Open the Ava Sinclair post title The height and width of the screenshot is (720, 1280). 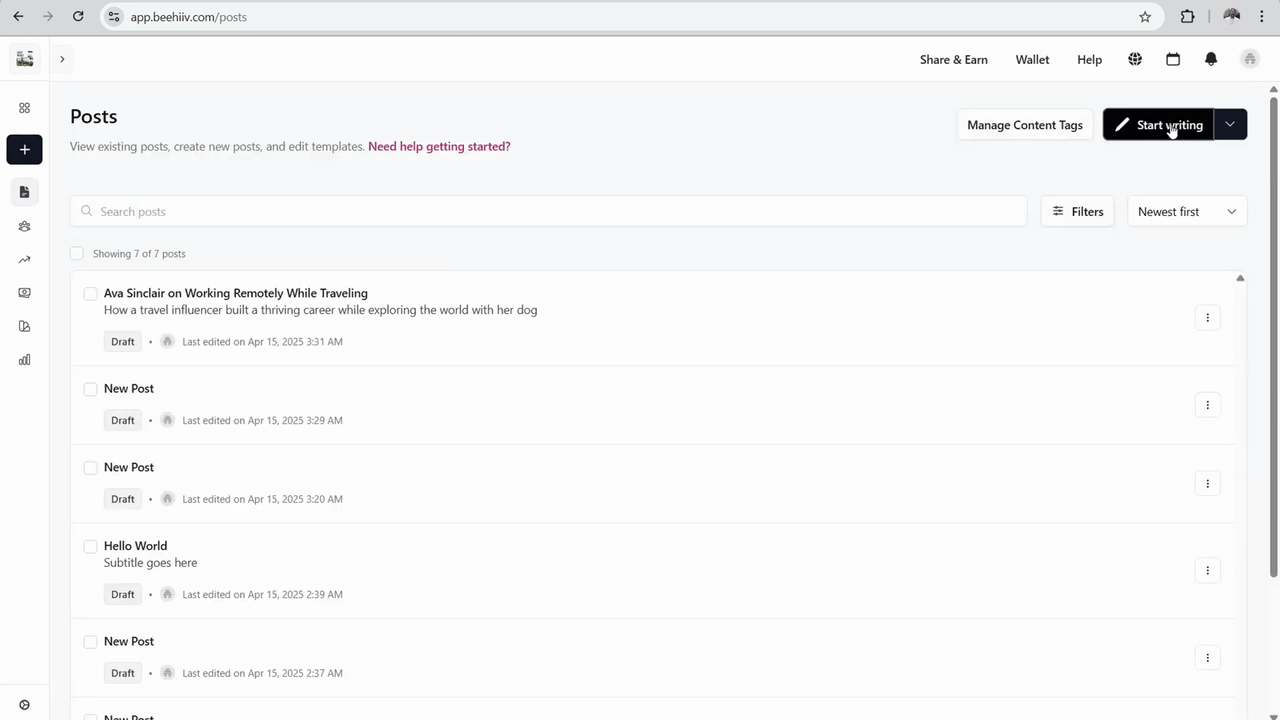236,293
